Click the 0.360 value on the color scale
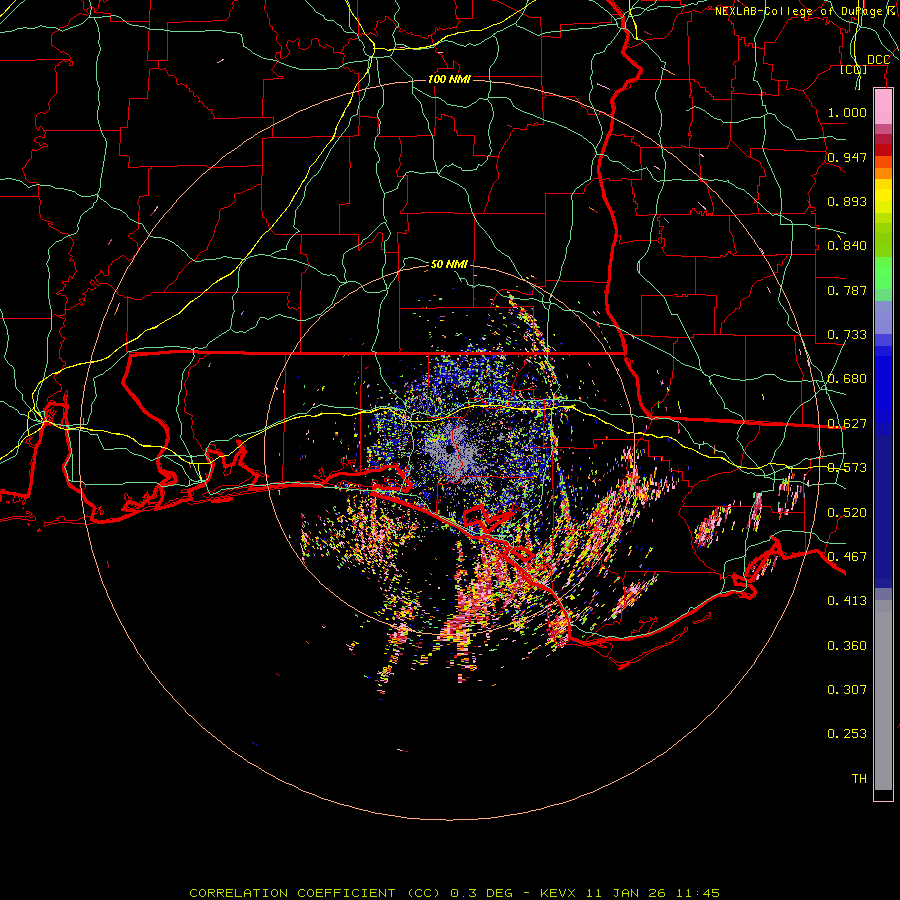The image size is (900, 900). 847,646
